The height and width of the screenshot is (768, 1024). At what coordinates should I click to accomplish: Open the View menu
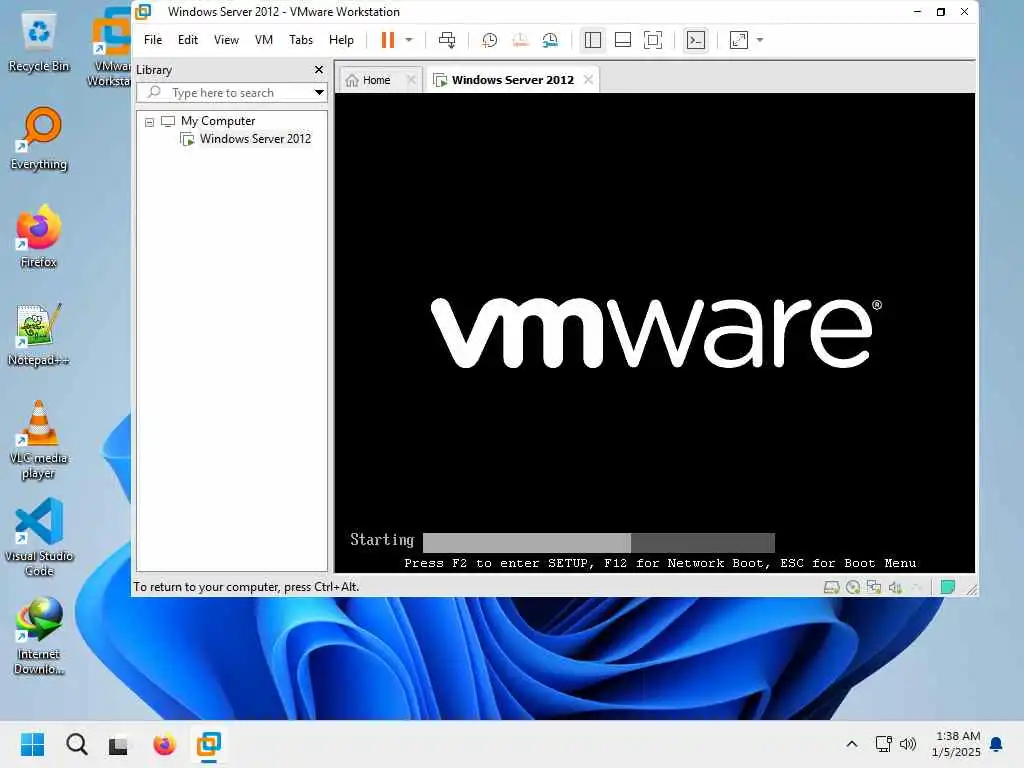(x=226, y=40)
